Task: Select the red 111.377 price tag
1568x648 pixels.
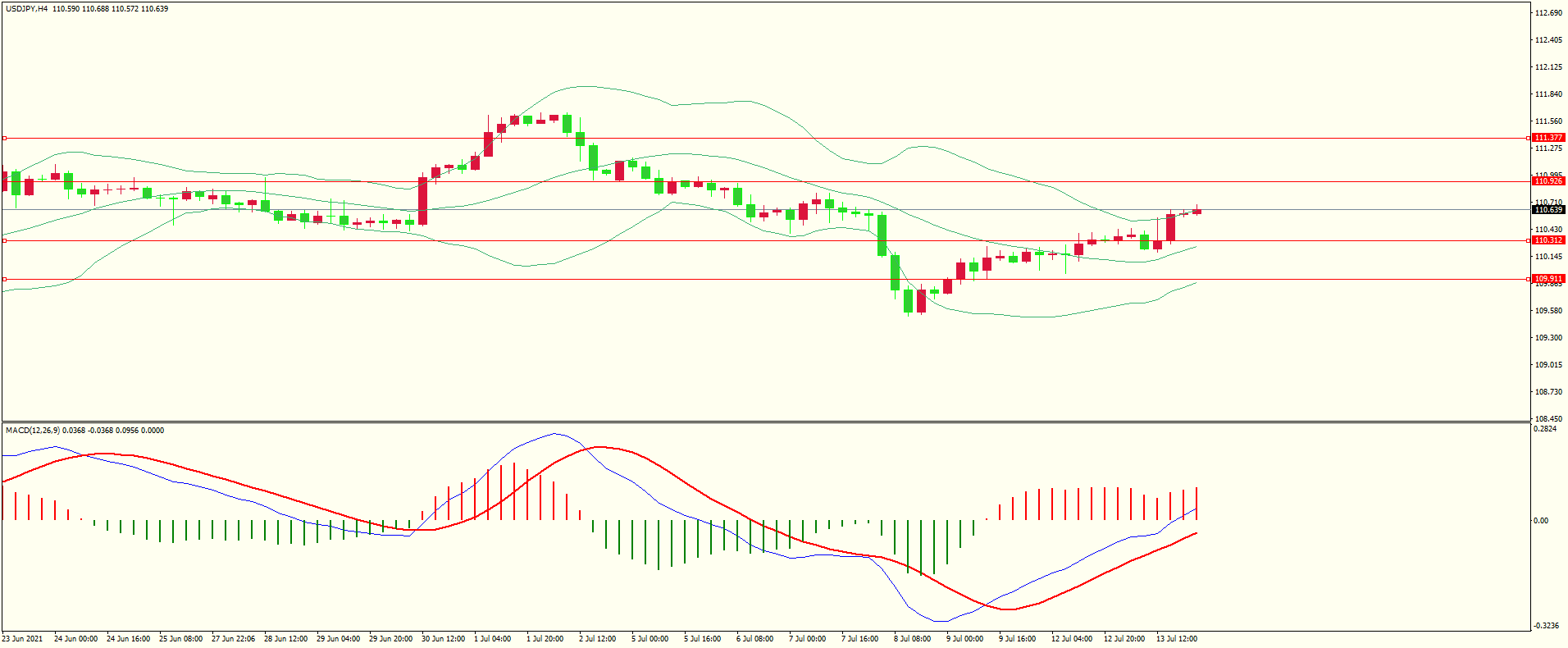Action: (x=1548, y=138)
